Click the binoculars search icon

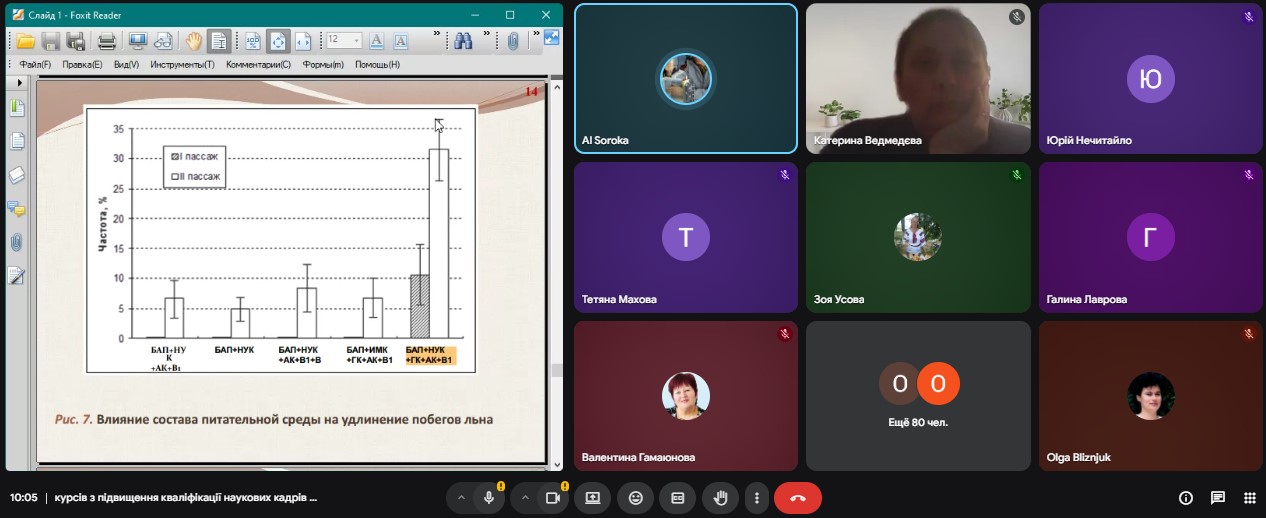pyautogui.click(x=463, y=41)
